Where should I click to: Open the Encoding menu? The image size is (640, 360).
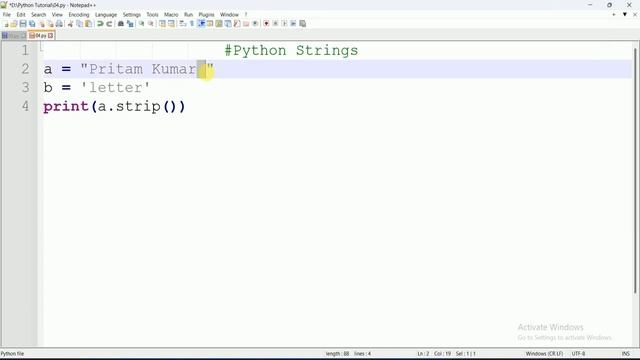pos(79,15)
